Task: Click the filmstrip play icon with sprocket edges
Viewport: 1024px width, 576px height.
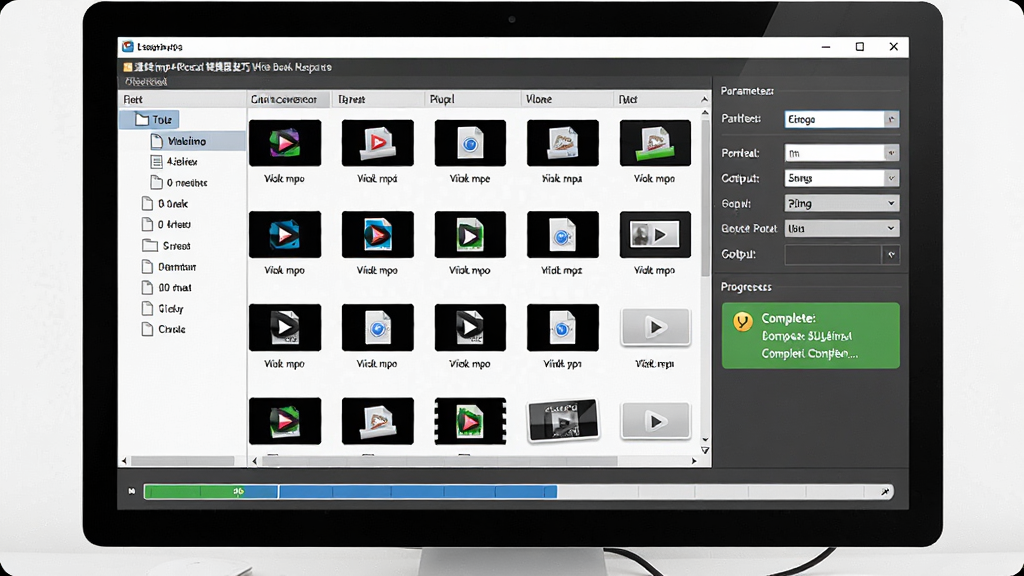Action: click(x=470, y=421)
